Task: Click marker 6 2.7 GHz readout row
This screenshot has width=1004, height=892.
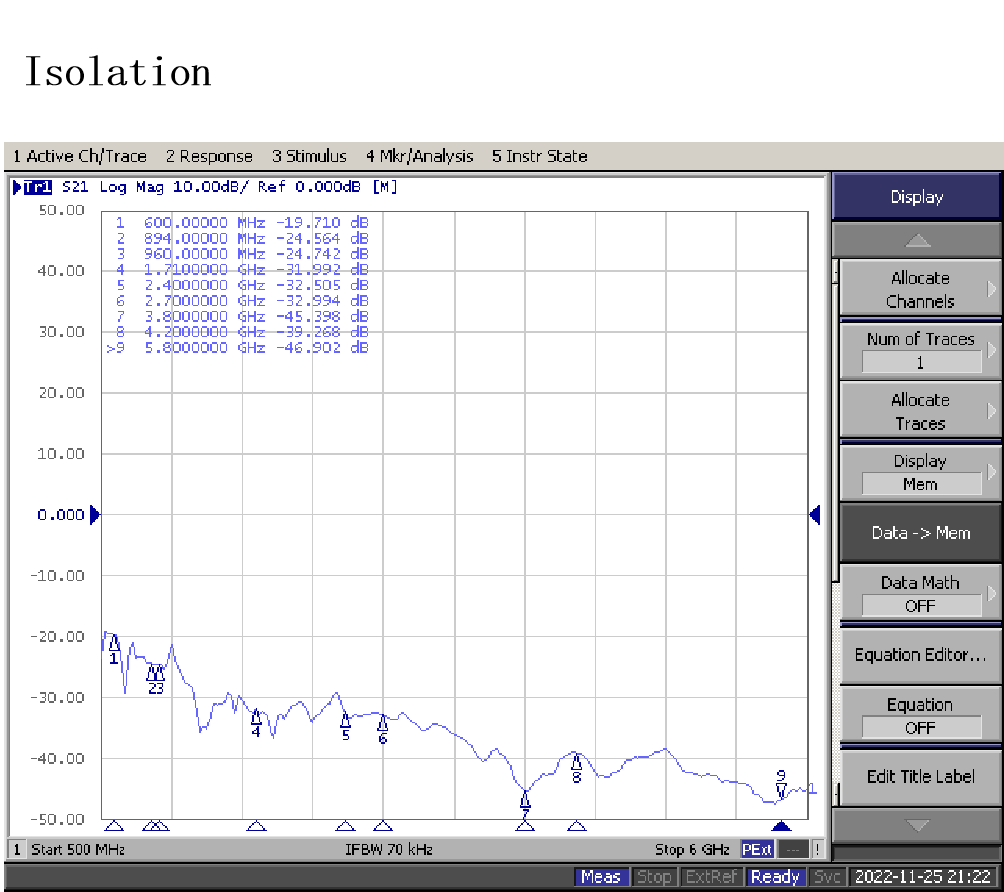Action: click(241, 301)
